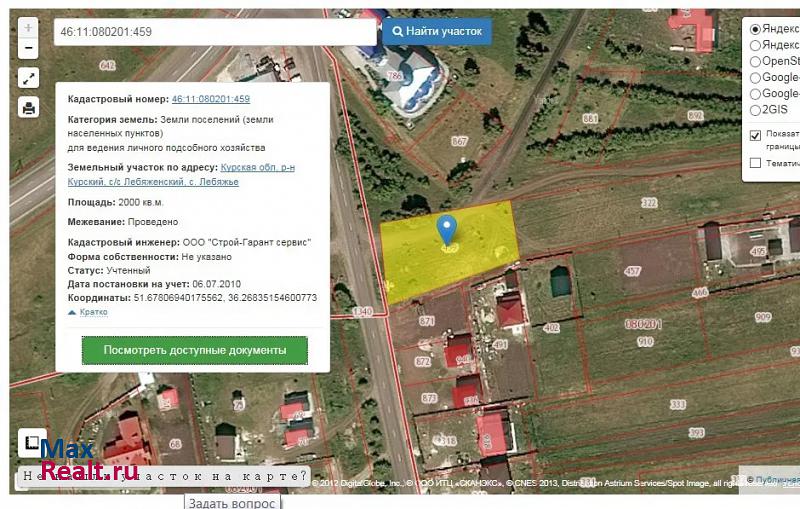The height and width of the screenshot is (509, 800).
Task: Click the magnifier icon in the search button
Action: [x=397, y=32]
